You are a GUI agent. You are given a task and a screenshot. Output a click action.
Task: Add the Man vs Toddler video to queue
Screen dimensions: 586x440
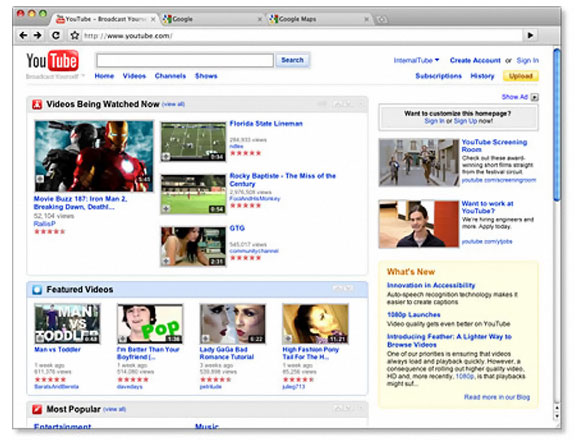pos(40,339)
